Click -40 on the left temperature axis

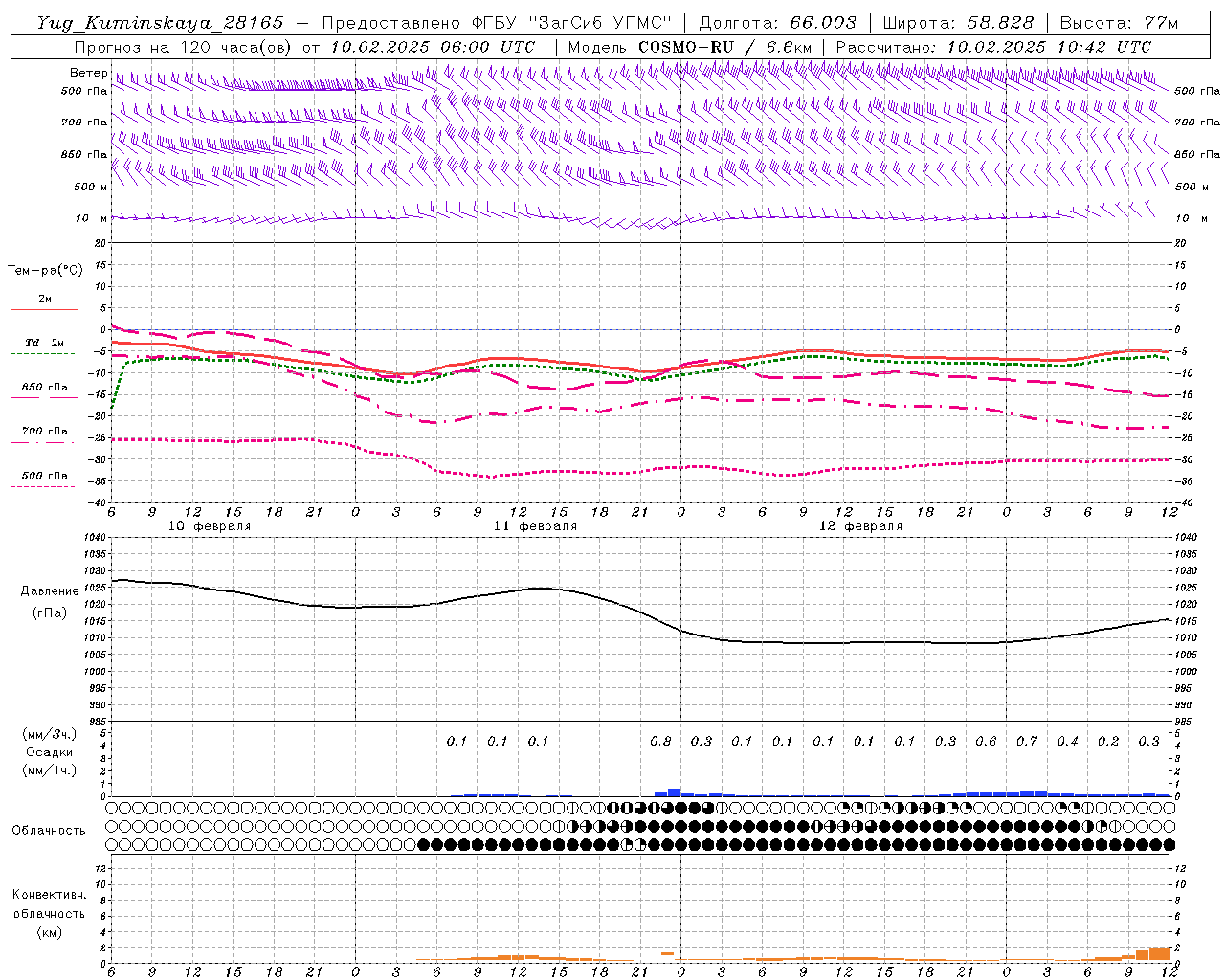click(97, 502)
